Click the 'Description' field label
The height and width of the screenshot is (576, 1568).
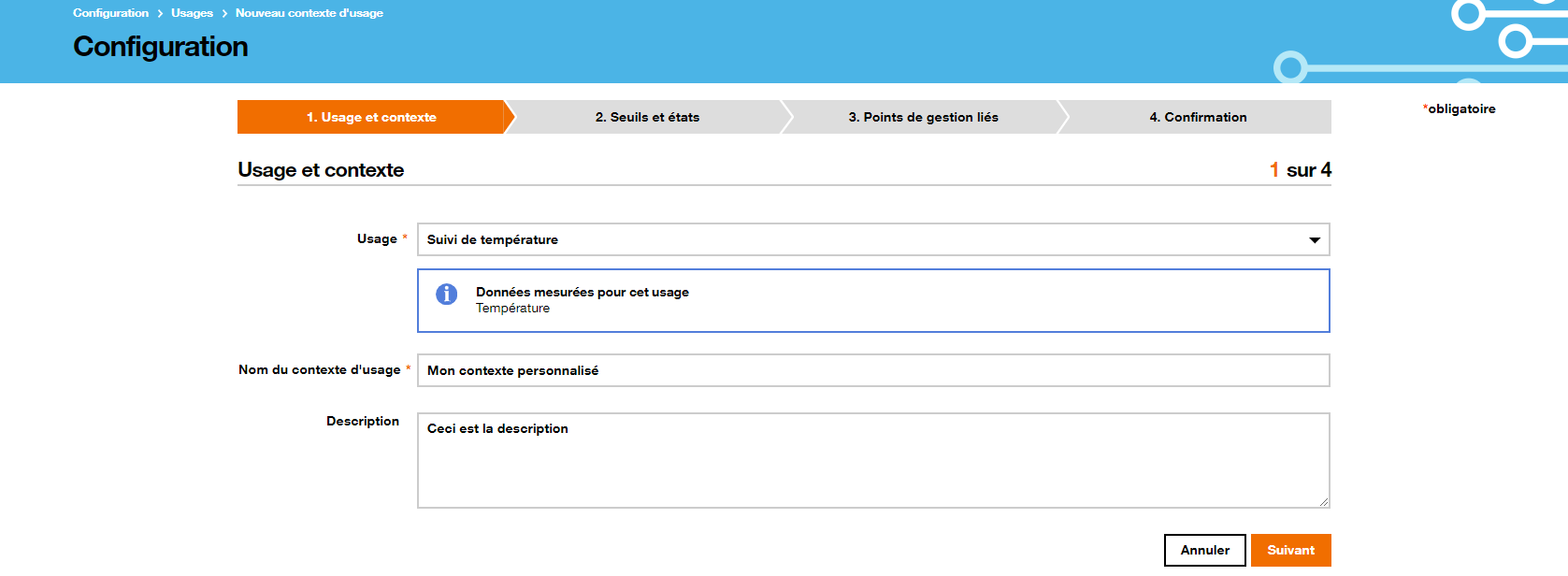coord(363,421)
